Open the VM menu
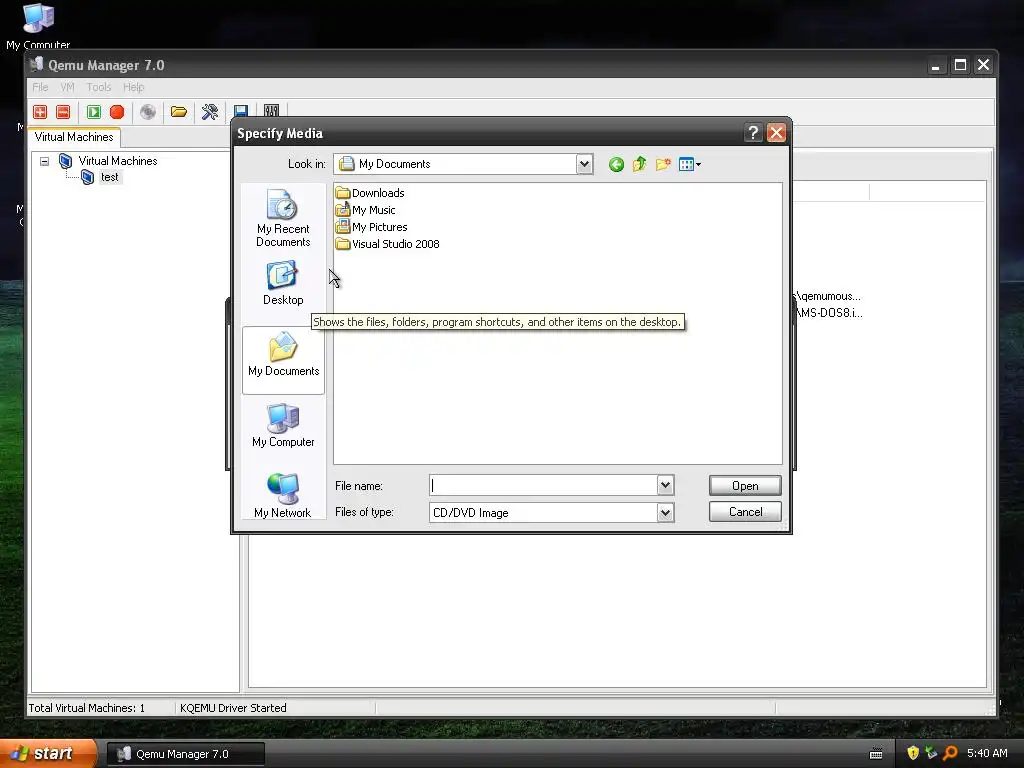The width and height of the screenshot is (1024, 768). pyautogui.click(x=67, y=87)
